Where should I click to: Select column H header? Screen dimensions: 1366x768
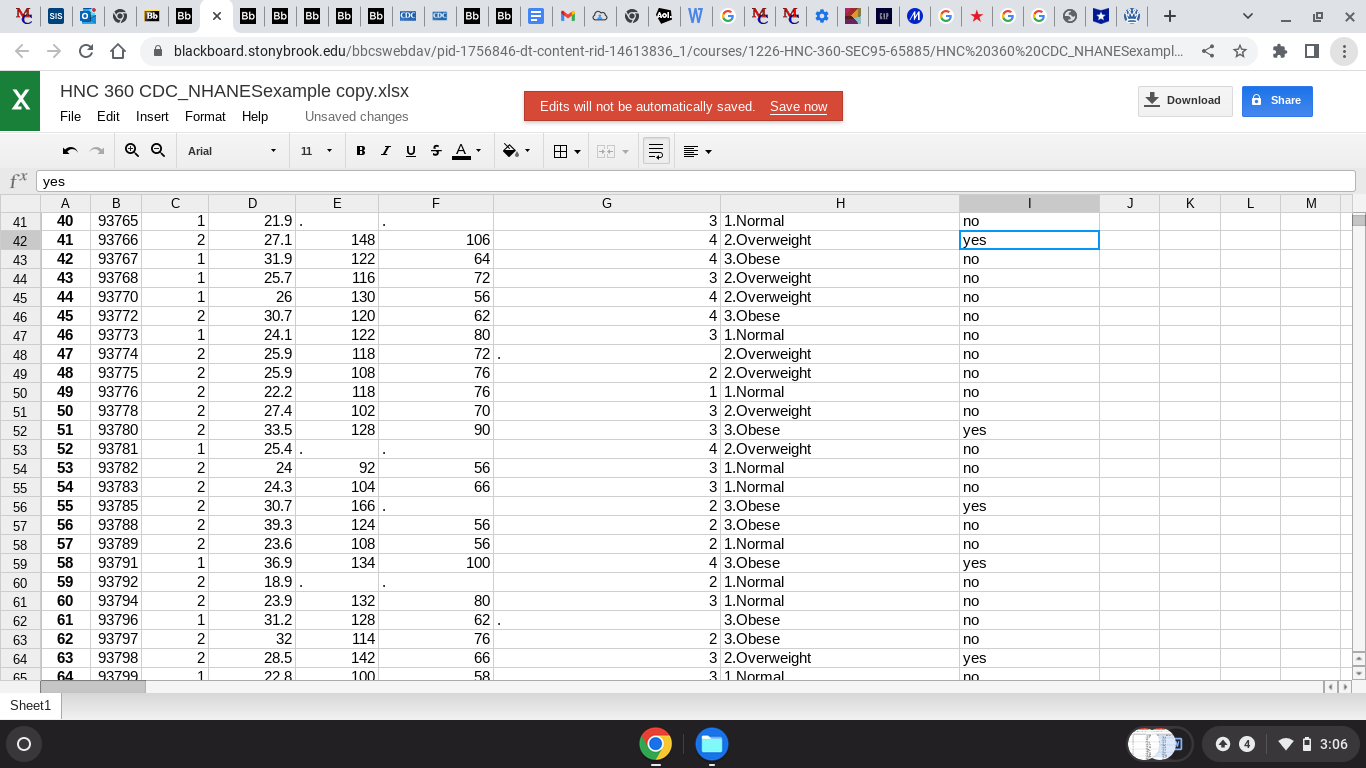coord(840,203)
